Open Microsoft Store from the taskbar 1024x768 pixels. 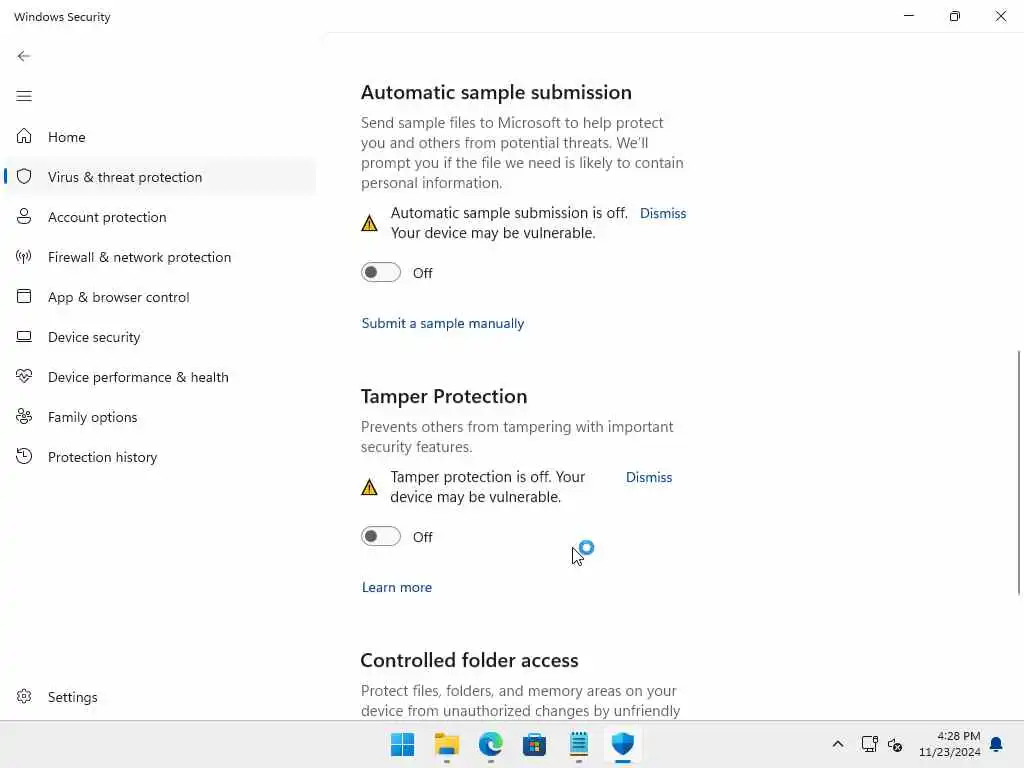(534, 744)
